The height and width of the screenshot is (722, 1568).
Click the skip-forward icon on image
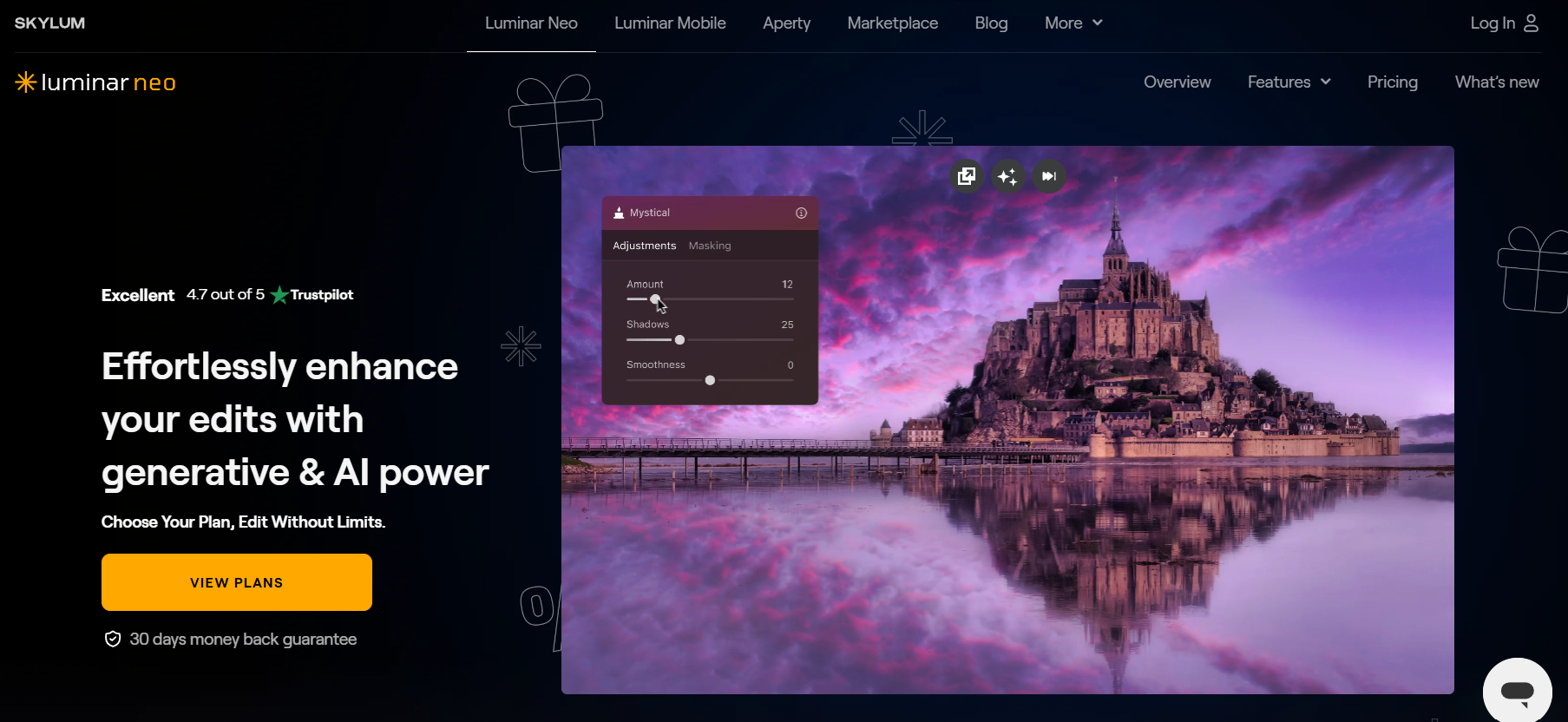pyautogui.click(x=1049, y=176)
